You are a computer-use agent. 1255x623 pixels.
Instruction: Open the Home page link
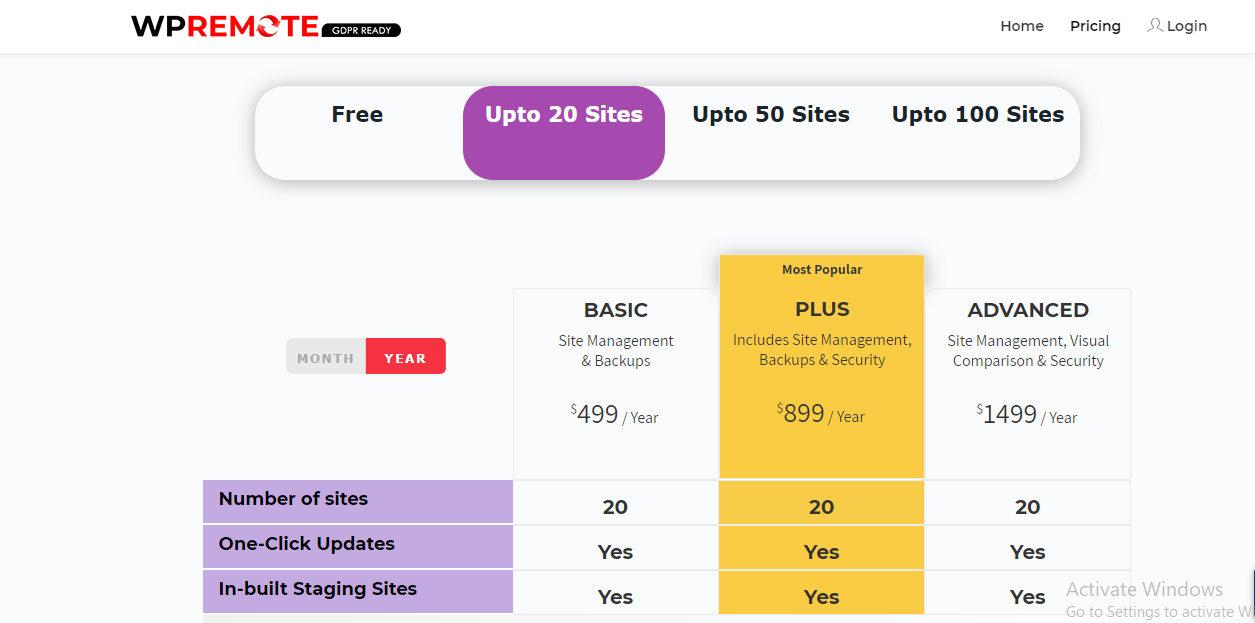tap(1022, 26)
